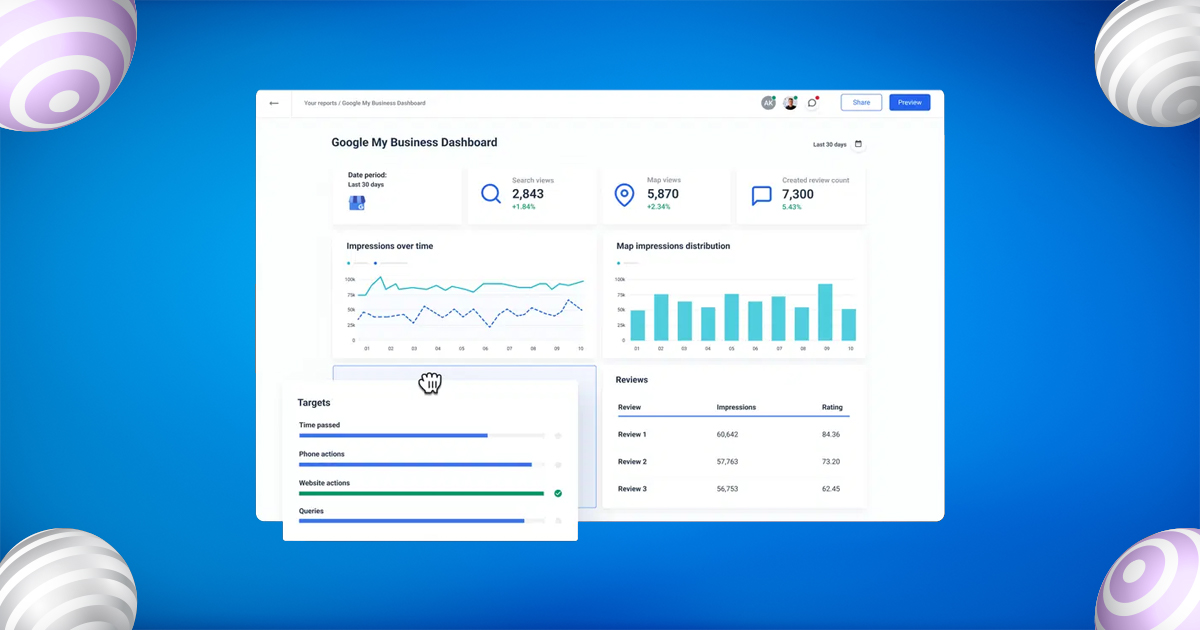Viewport: 1200px width, 630px height.
Task: Click the Share button
Action: [x=860, y=101]
